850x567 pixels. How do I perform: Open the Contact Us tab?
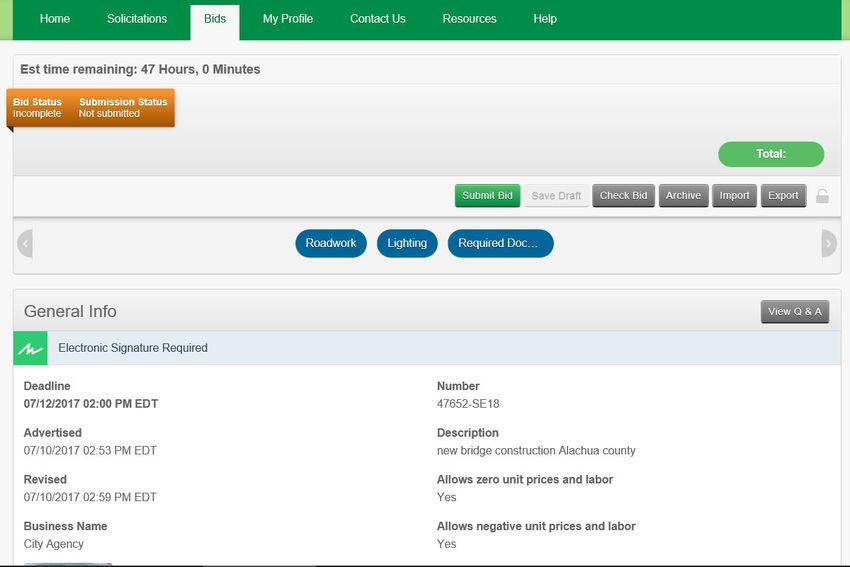378,19
